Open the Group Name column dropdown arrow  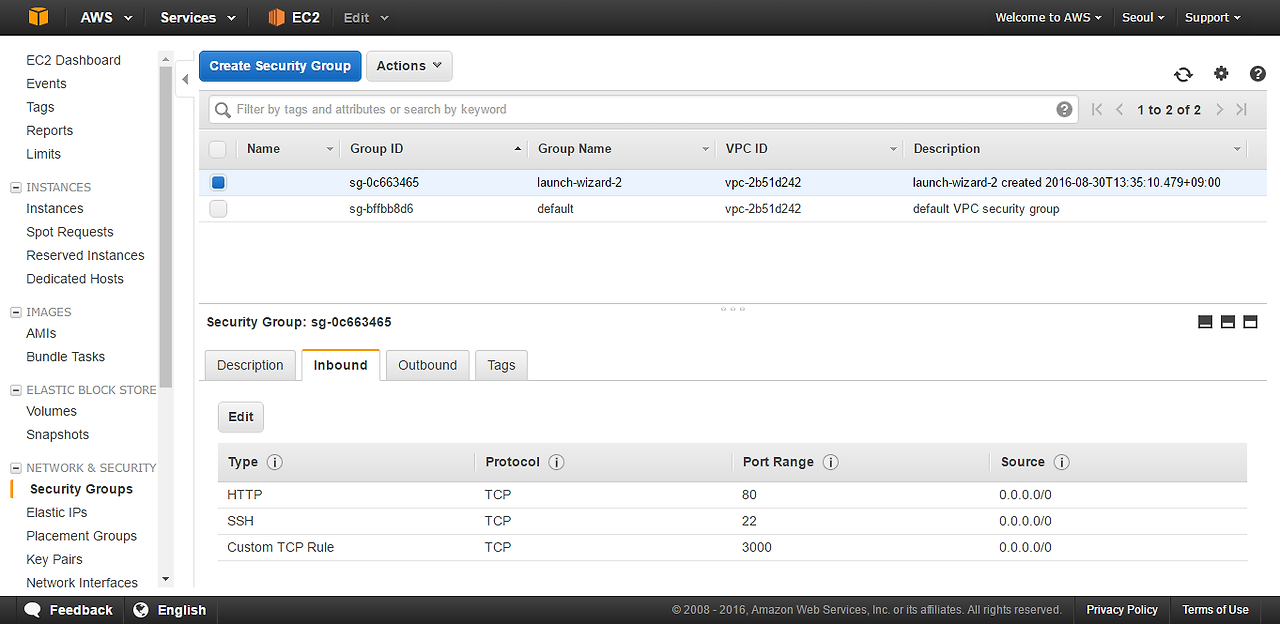pos(706,149)
